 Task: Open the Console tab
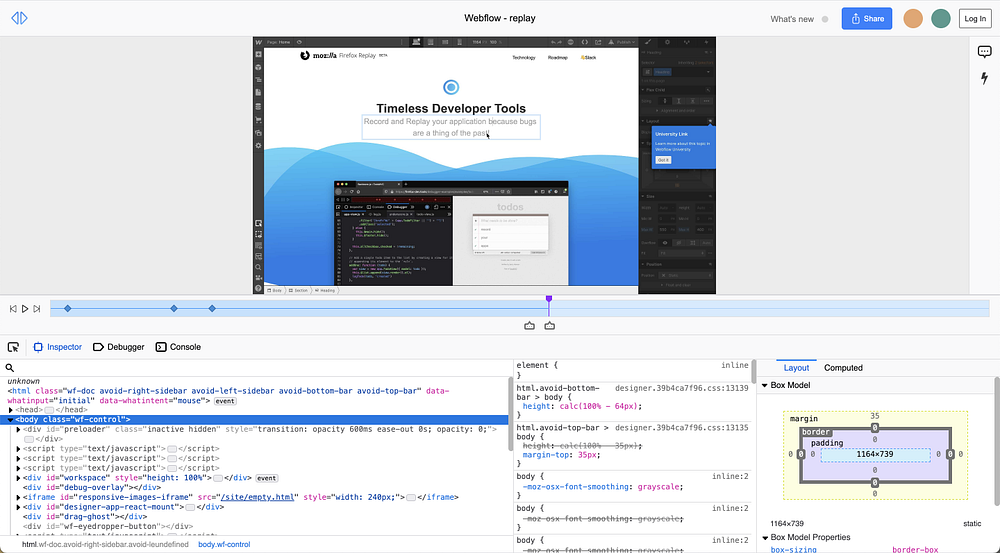(178, 347)
